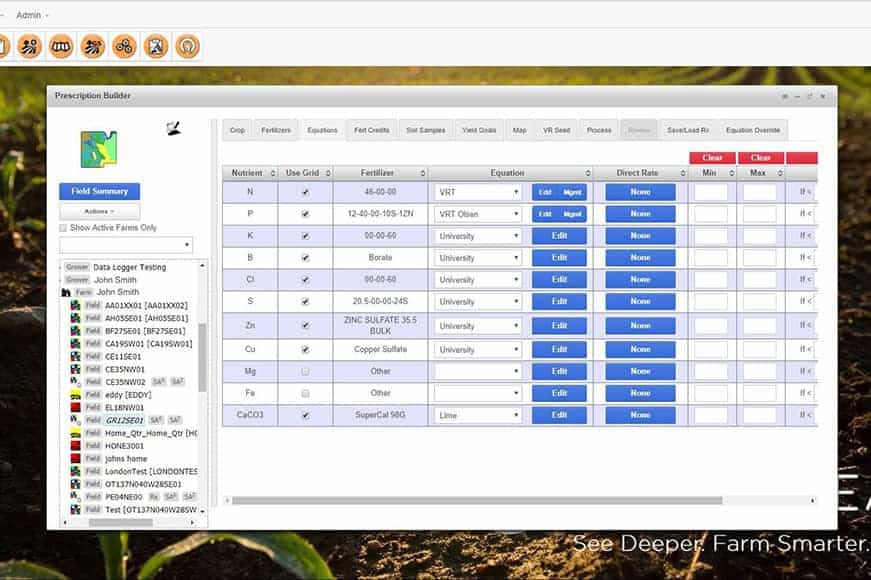Screen dimensions: 871x580
Task: Click the colorful field map thumbnail
Action: [x=99, y=149]
